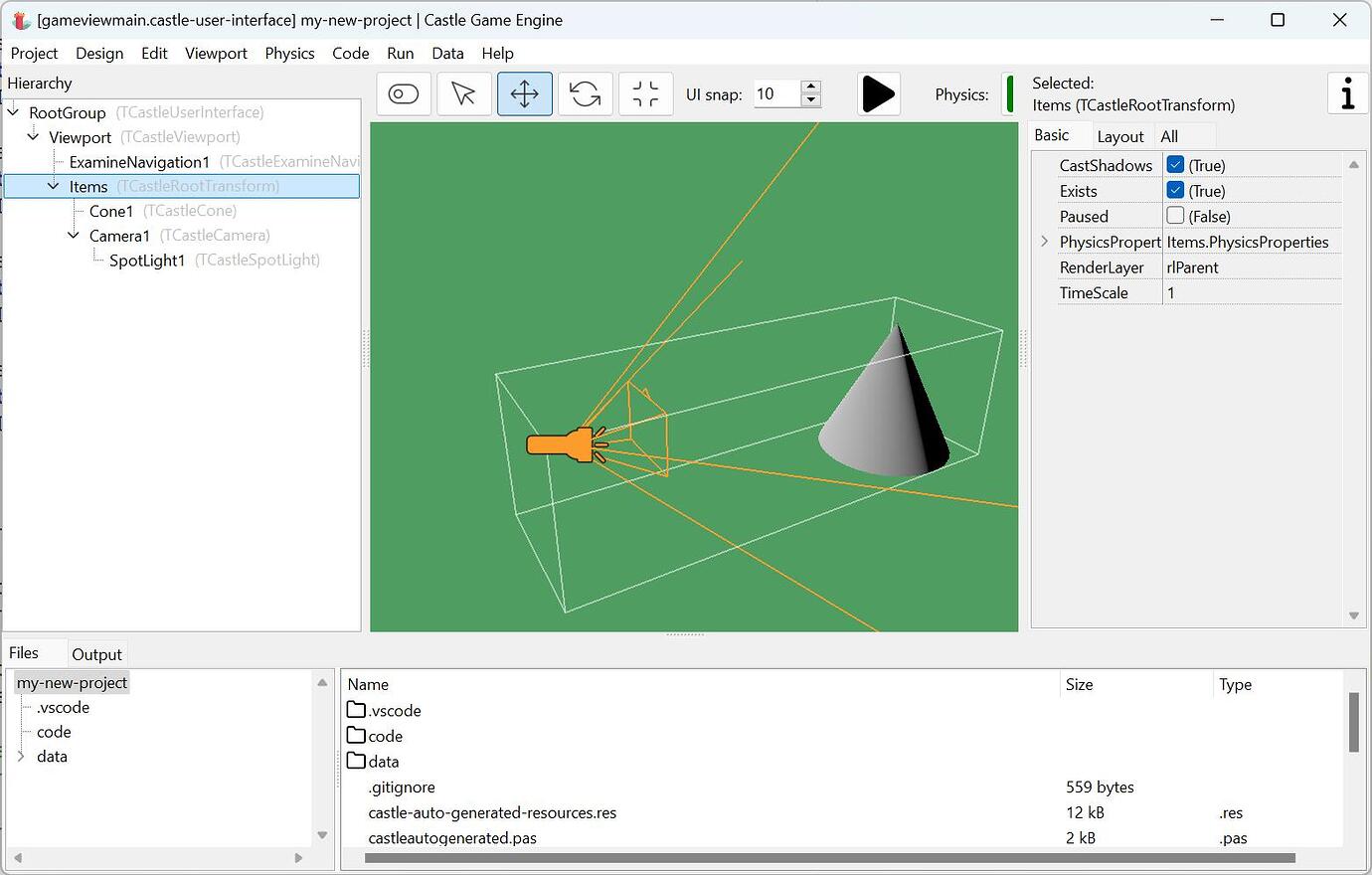Select the Translate tool in the toolbar
1372x875 pixels.
524,93
